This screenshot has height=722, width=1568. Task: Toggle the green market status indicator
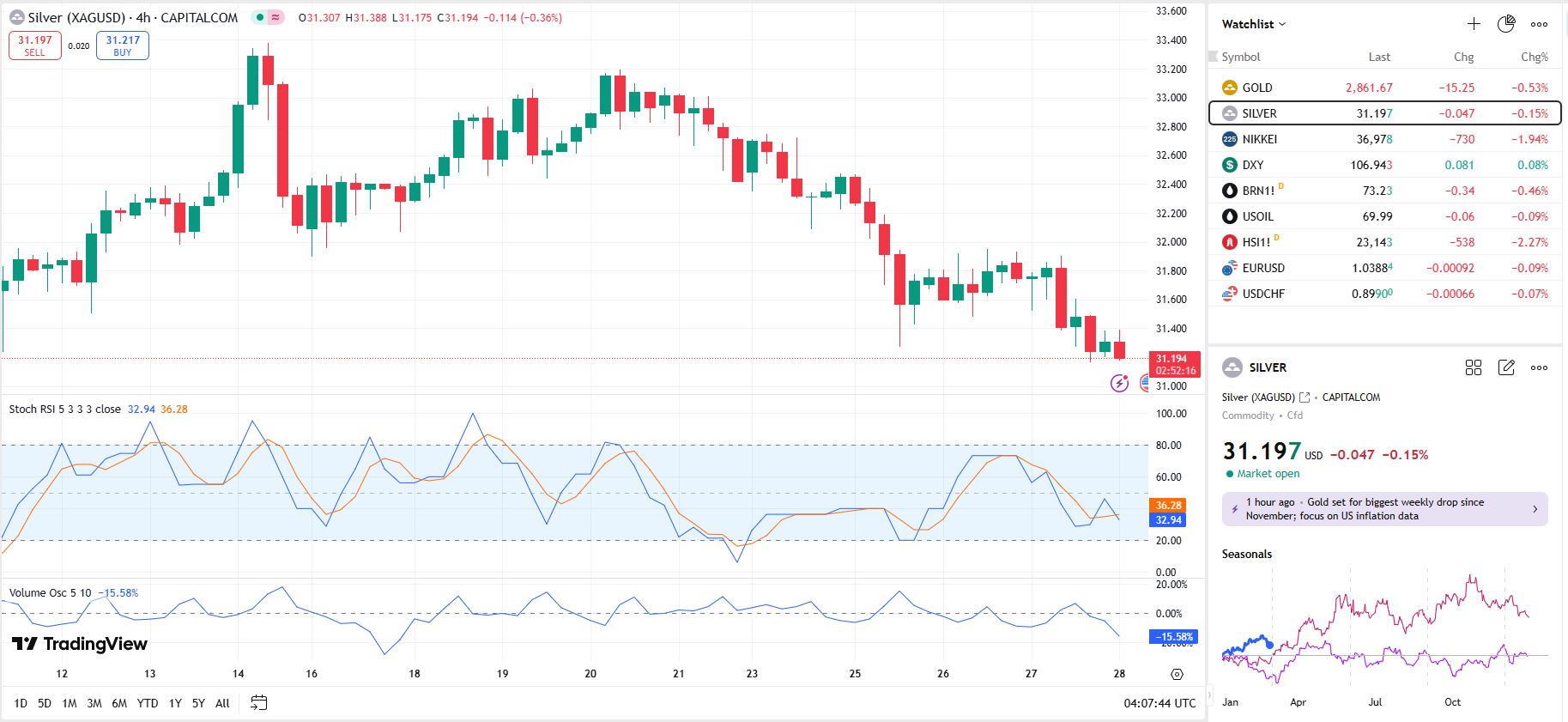[260, 17]
